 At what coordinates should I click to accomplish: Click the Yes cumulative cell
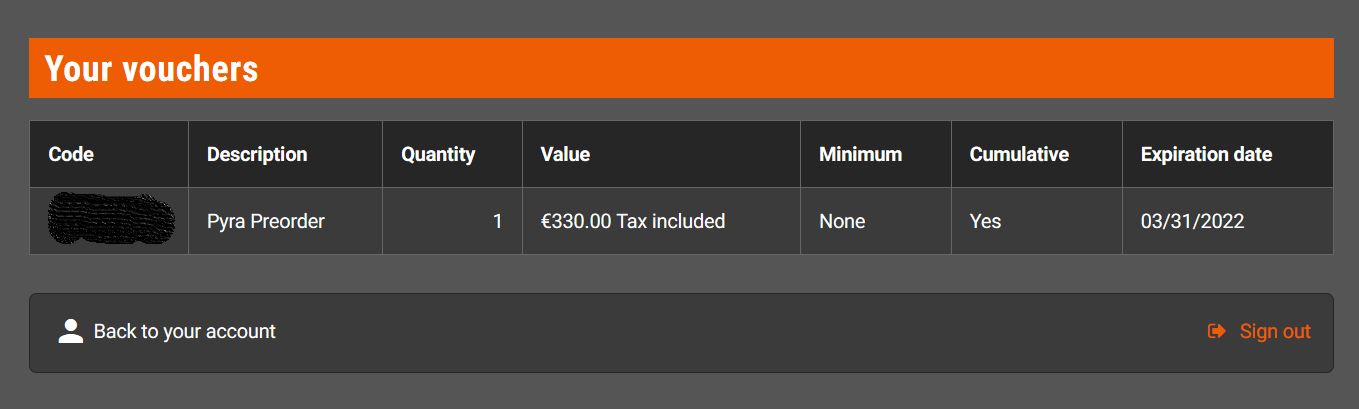985,221
